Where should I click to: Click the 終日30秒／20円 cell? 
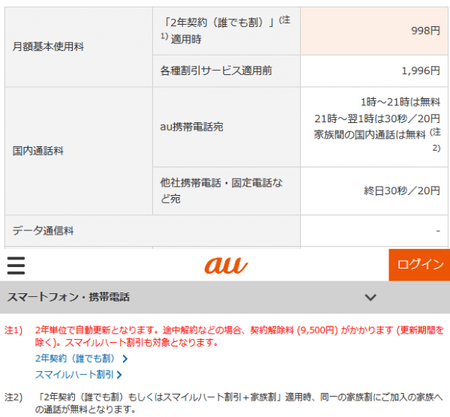pos(374,191)
